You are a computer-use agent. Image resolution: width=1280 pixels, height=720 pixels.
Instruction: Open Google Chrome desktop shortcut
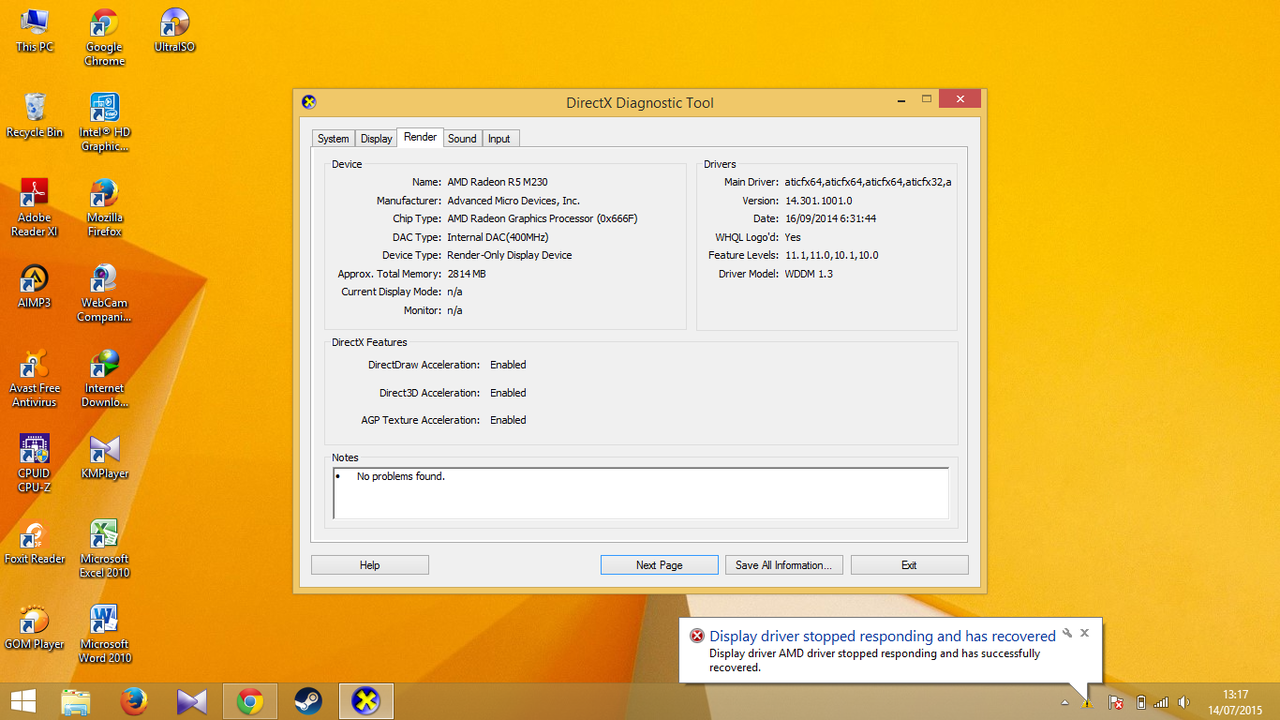click(104, 38)
